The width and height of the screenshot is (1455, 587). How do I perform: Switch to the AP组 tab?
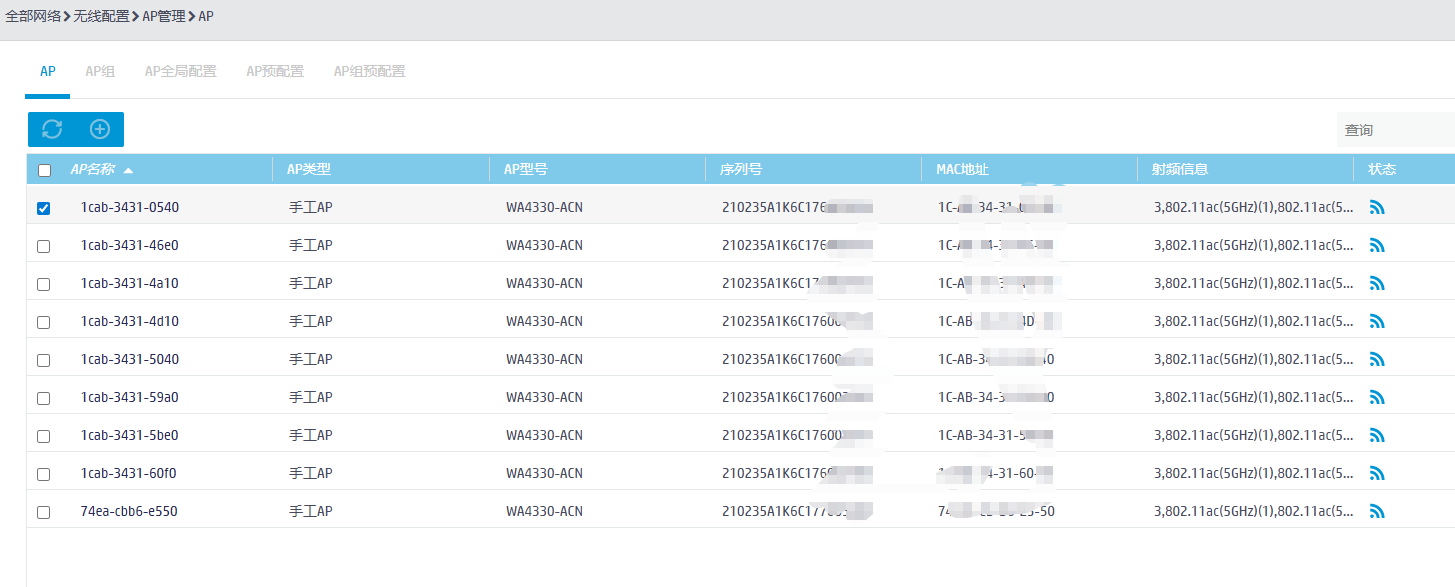(x=100, y=71)
